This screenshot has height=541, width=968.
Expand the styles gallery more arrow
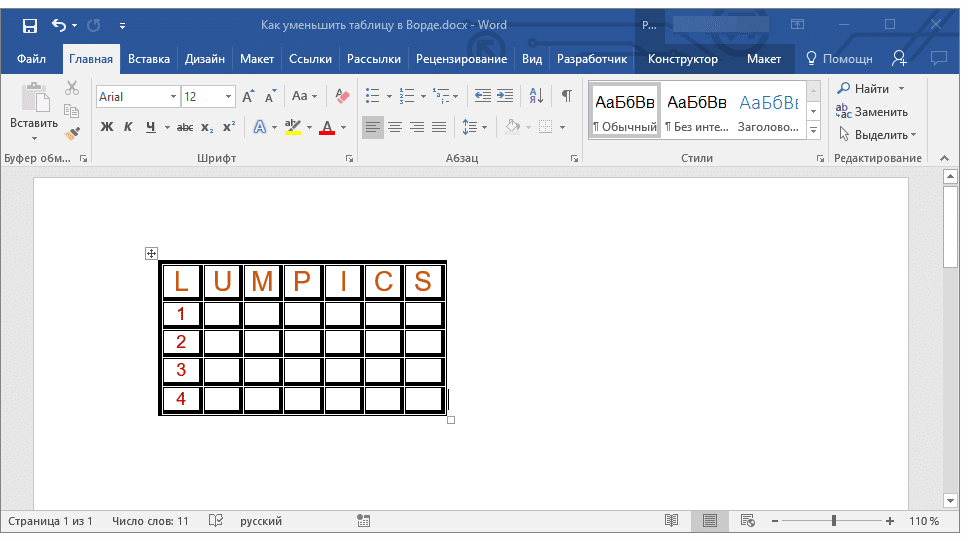[x=814, y=130]
